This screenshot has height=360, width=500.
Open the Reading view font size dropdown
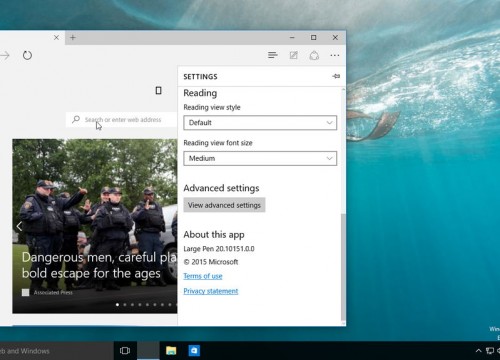(x=260, y=158)
